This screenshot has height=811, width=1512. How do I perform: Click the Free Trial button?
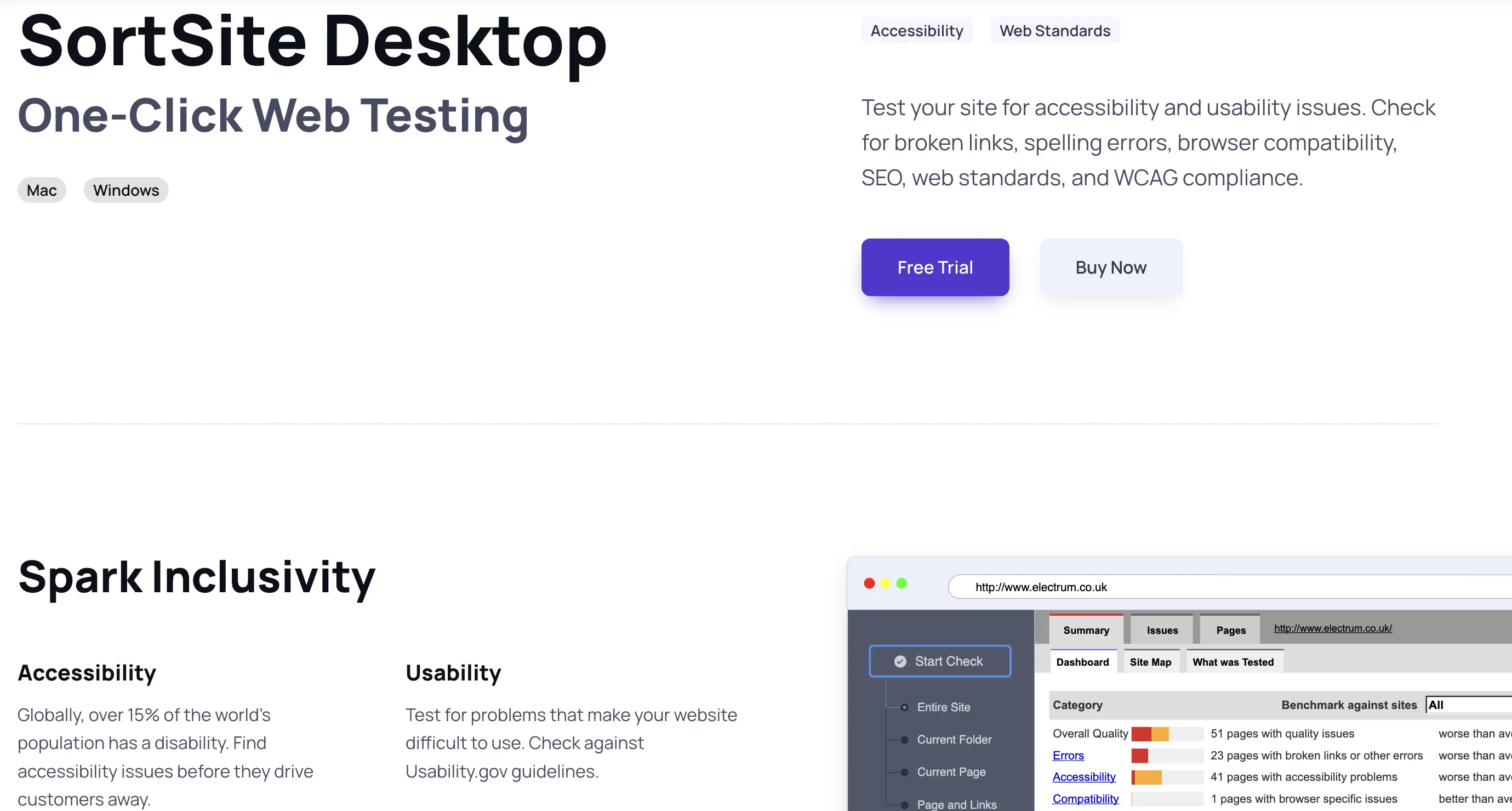(x=934, y=267)
